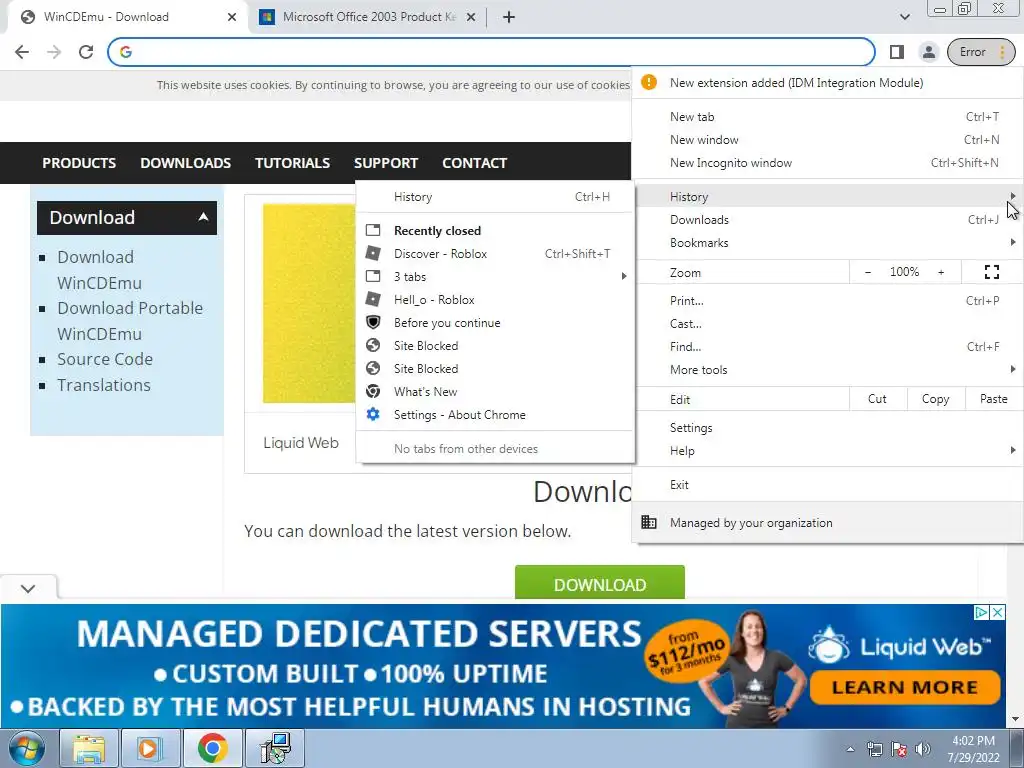Click the DOWNLOADS nav item
The width and height of the screenshot is (1024, 768).
point(185,163)
